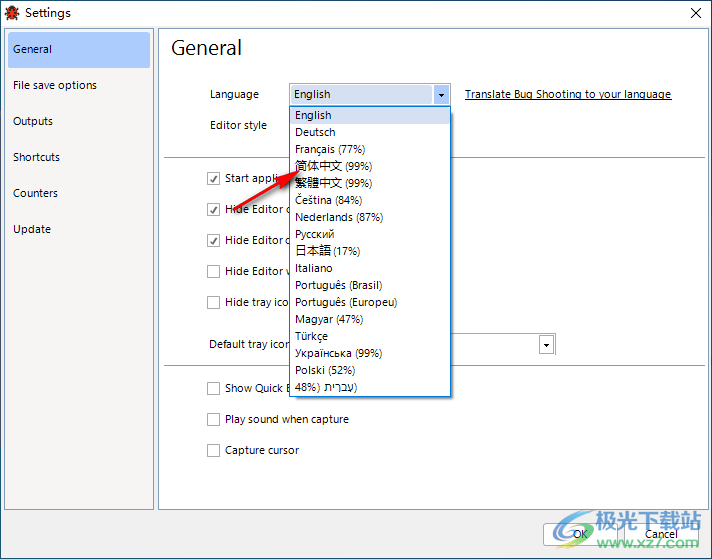Pick Magyar (47%) from the list
Viewport: 712px width, 559px height.
370,319
